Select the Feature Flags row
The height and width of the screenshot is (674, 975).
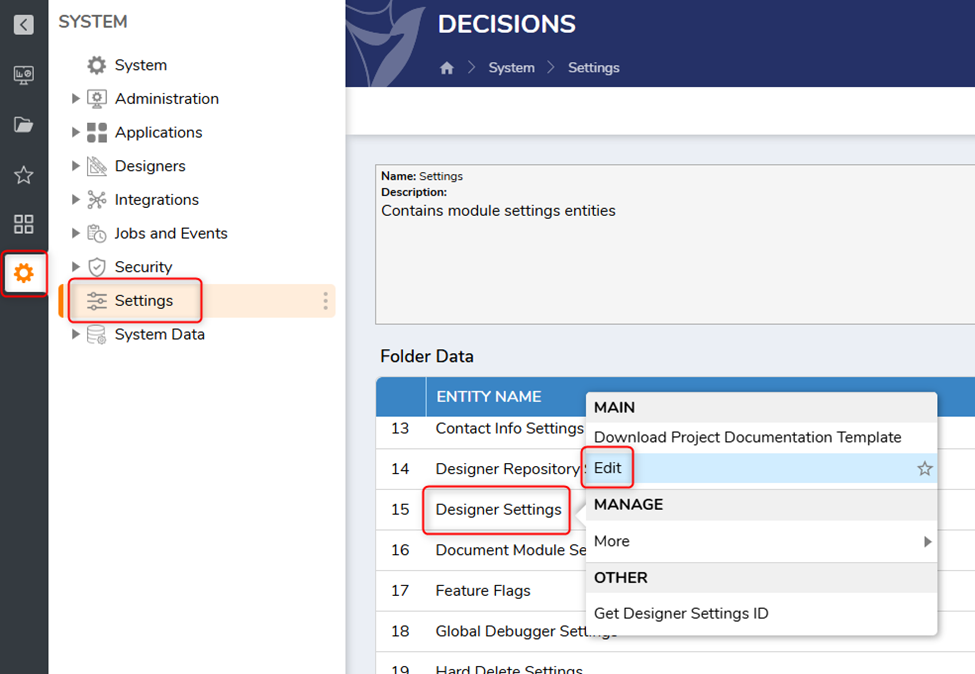coord(483,591)
